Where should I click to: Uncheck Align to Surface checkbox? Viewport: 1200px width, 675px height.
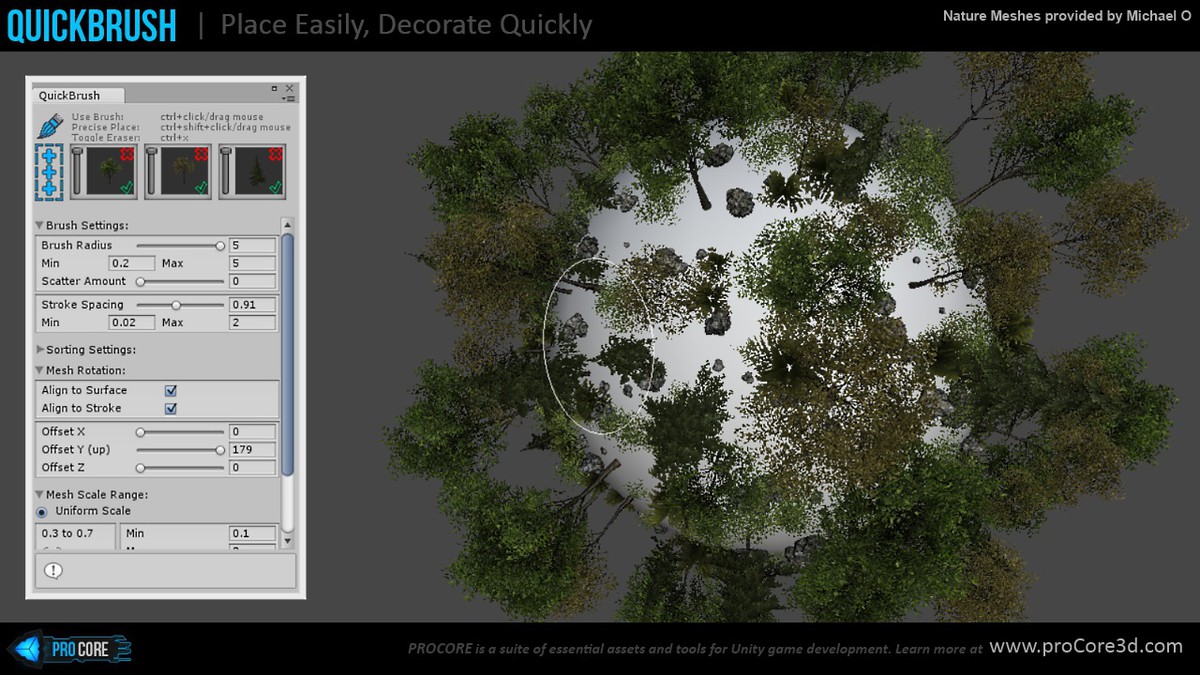tap(170, 390)
